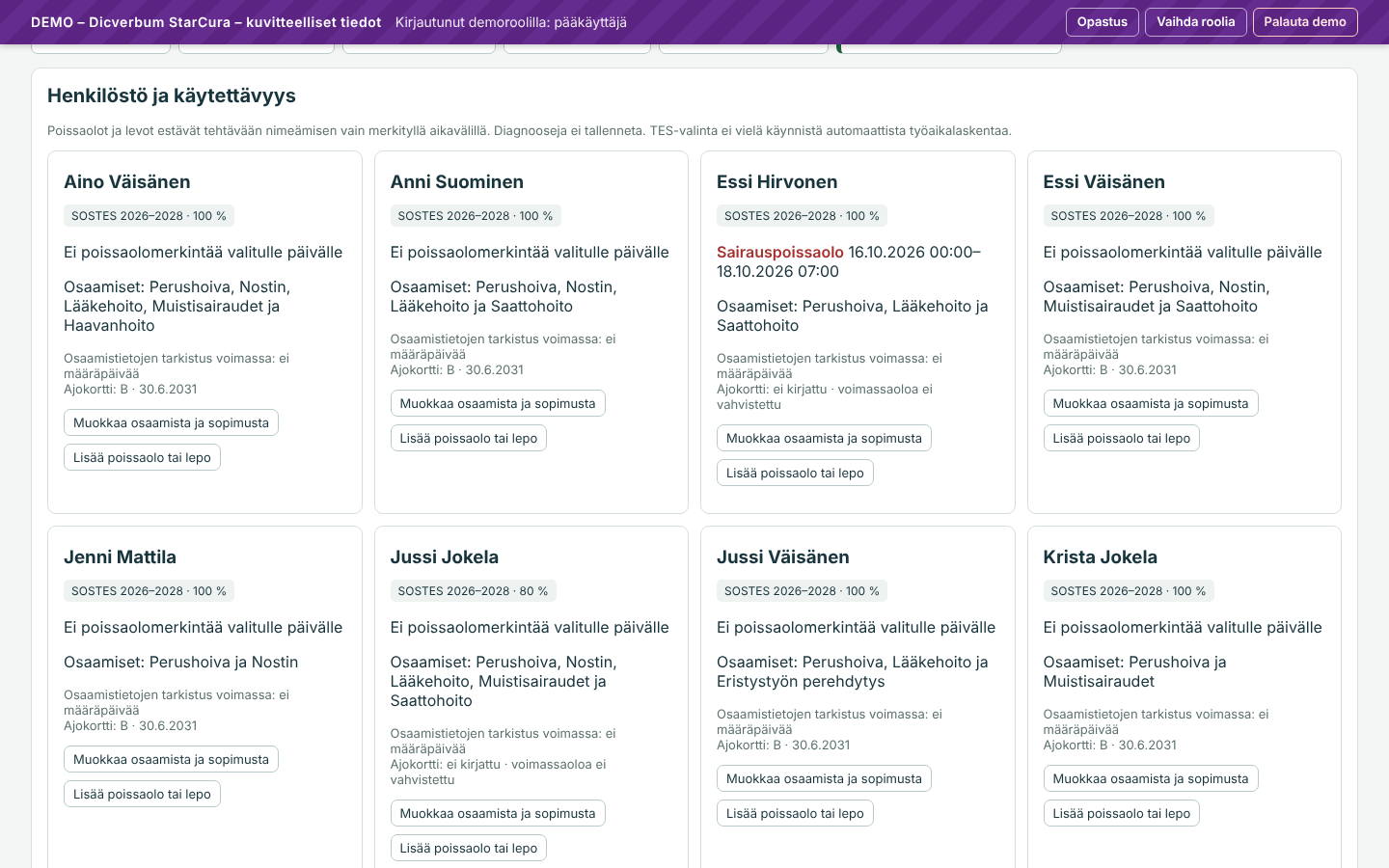This screenshot has height=868, width=1389.
Task: Click Essi Hirvonen's SOSTES 2026–2028 badge
Action: click(x=802, y=216)
